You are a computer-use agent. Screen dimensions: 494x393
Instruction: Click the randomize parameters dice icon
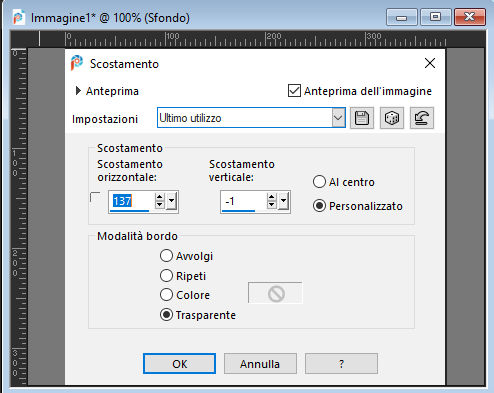(392, 118)
